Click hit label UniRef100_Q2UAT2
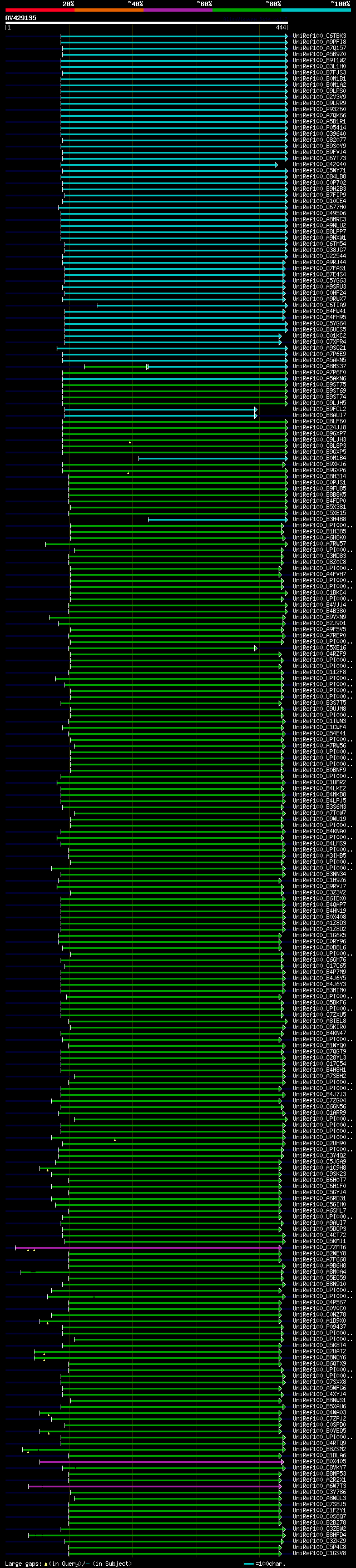Image resolution: width=356 pixels, height=1568 pixels. 319,1352
